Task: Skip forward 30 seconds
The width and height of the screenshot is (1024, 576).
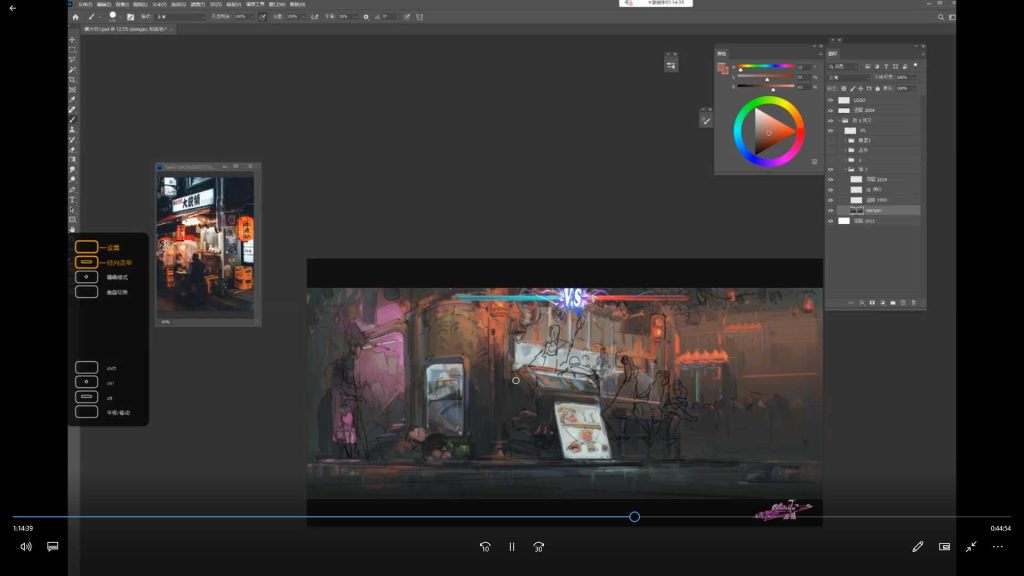Action: [x=539, y=547]
